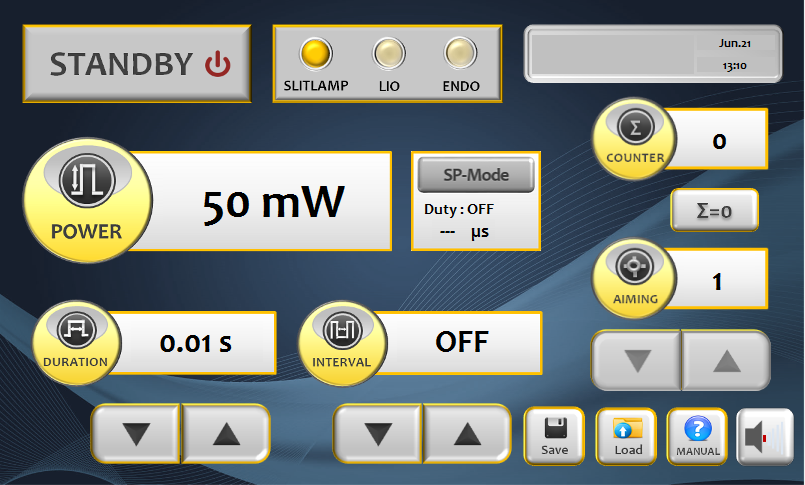Click the COUNTER sigma icon button
This screenshot has height=485, width=805.
pyautogui.click(x=635, y=139)
